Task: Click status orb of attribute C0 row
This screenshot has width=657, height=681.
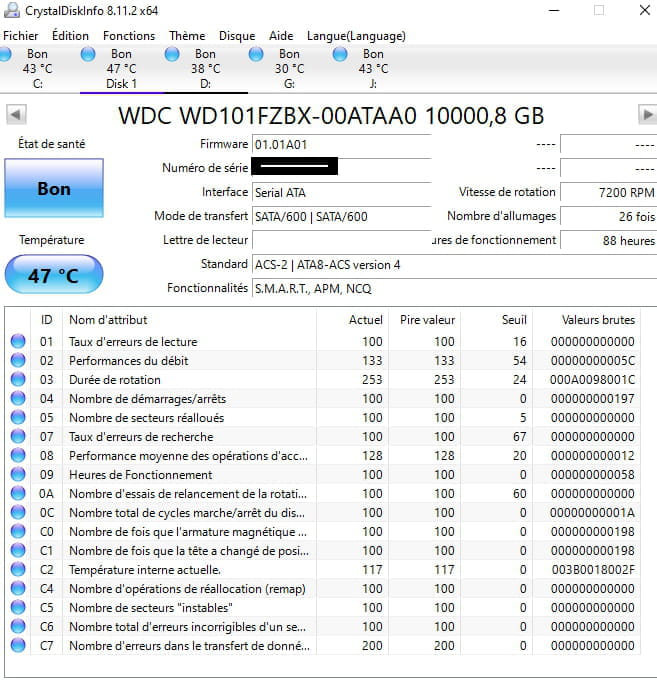Action: [18, 532]
